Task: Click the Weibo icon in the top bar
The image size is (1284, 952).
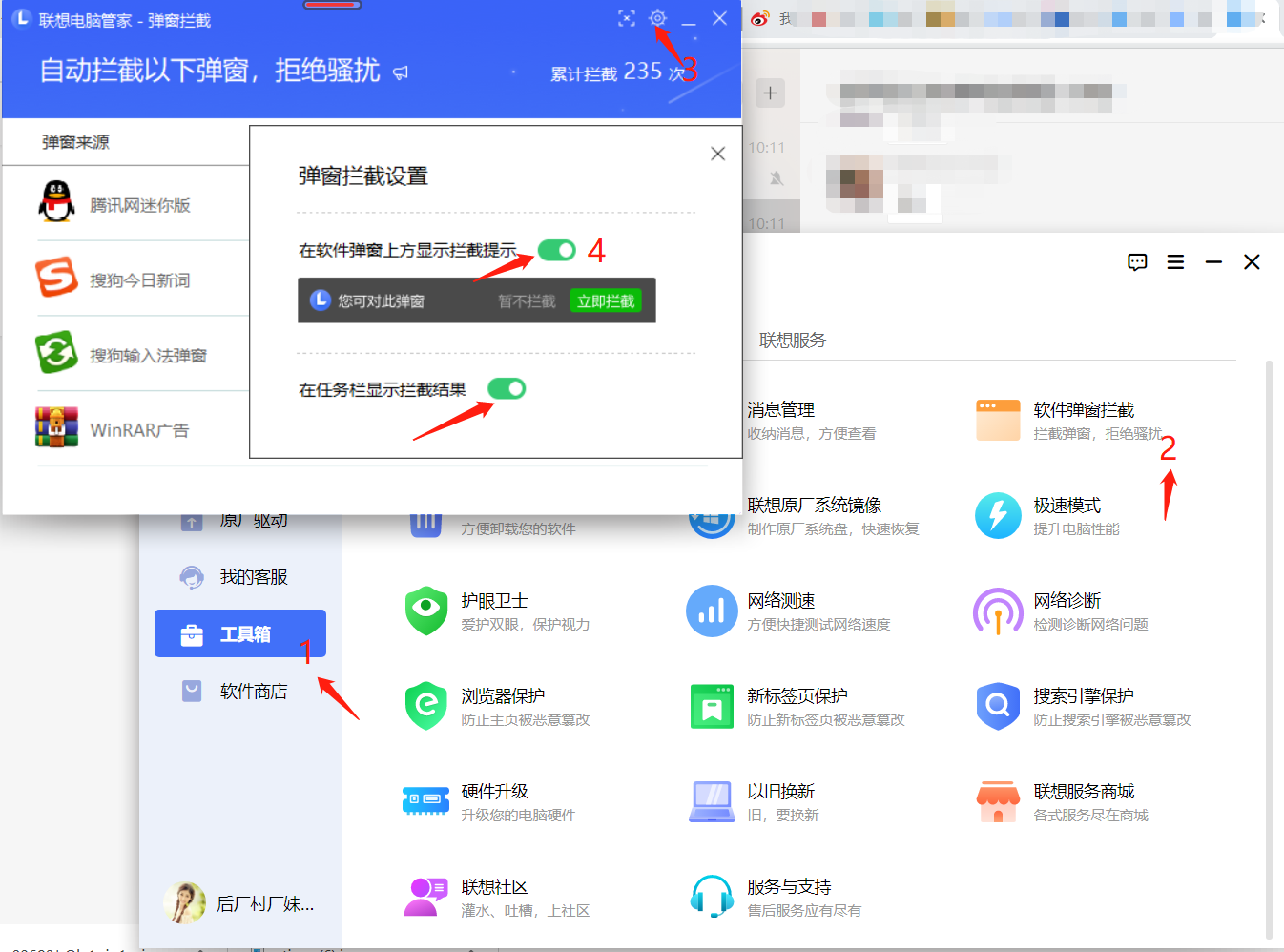Action: [759, 18]
